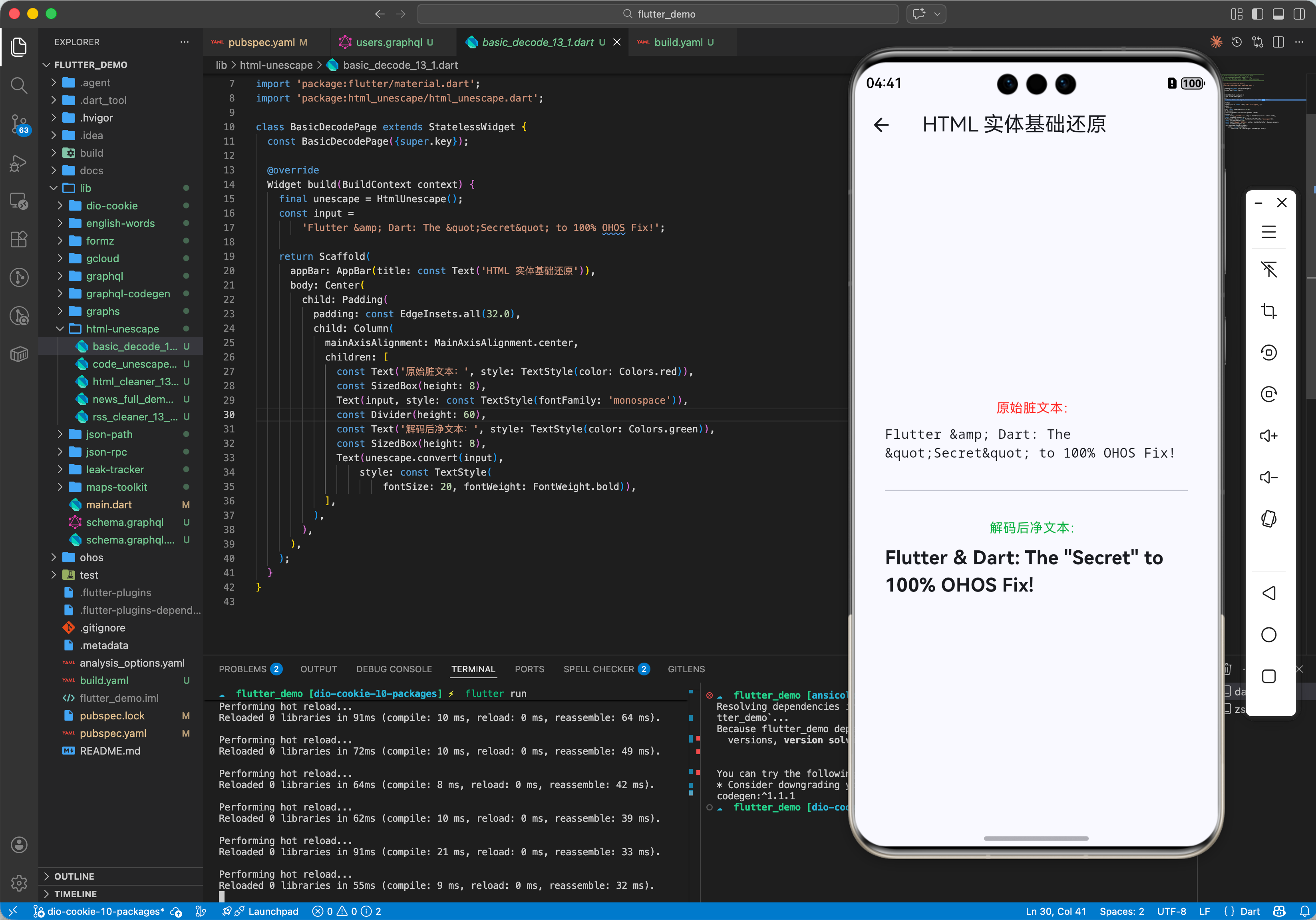
Task: Click emulator volume up button
Action: tap(1268, 436)
